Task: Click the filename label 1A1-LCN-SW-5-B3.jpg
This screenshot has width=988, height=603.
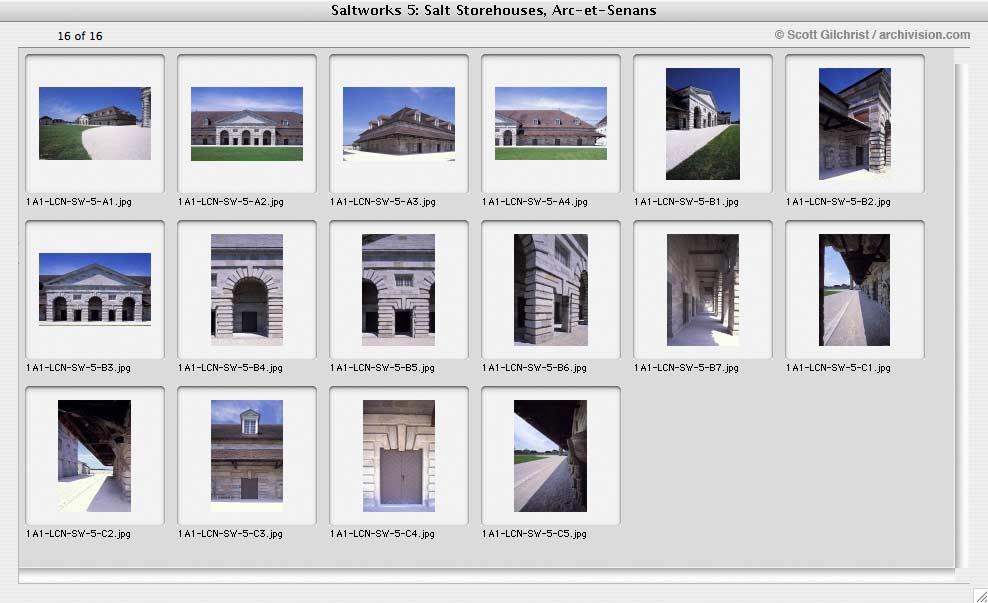Action: (x=79, y=367)
